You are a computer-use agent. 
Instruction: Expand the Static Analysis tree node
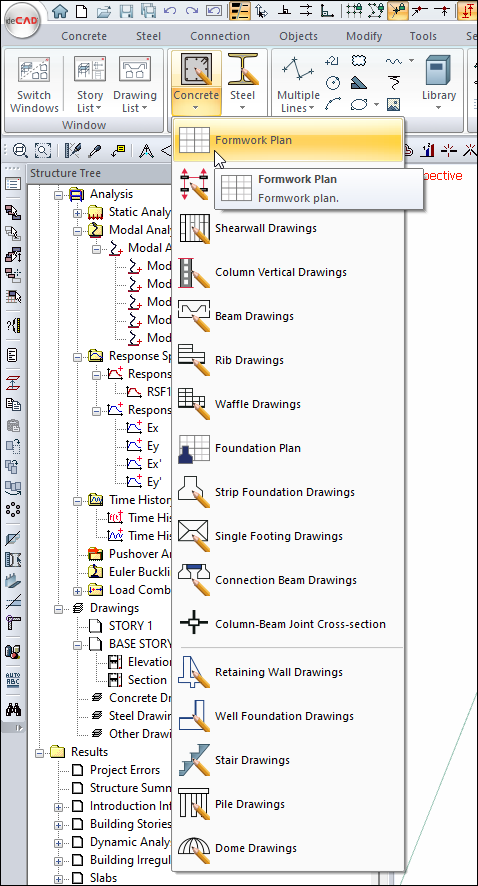77,213
